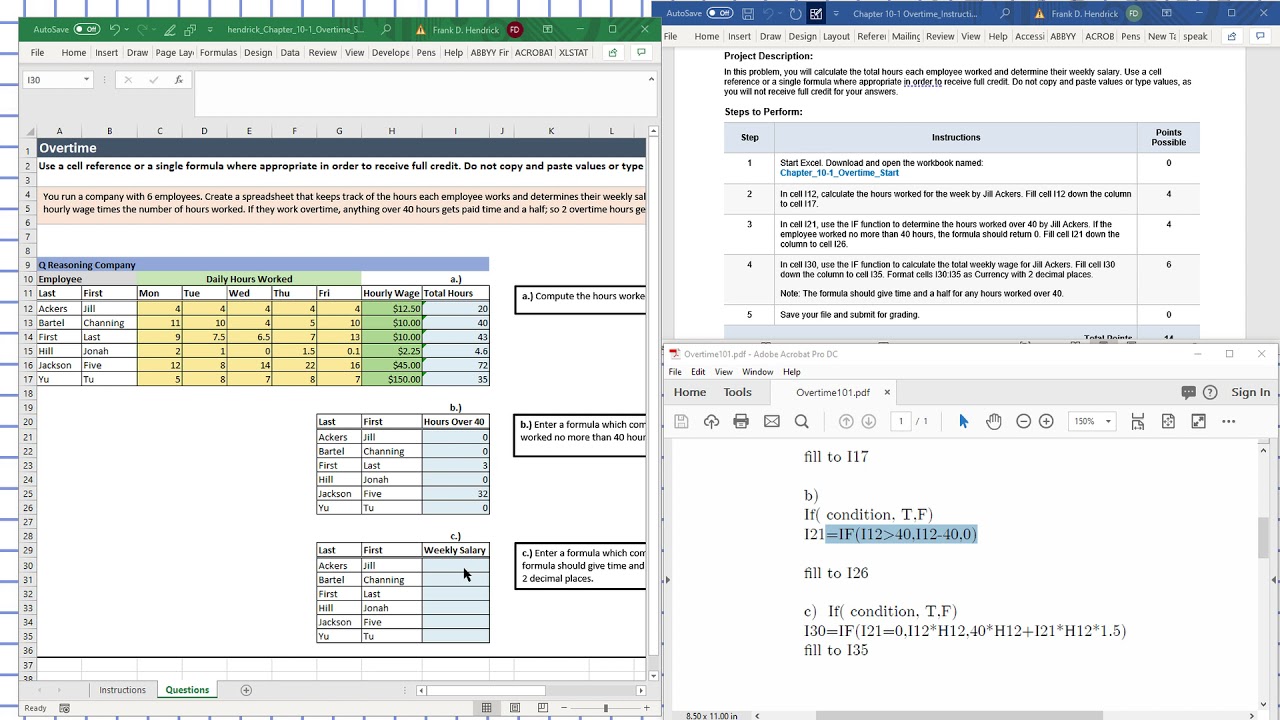Open the Review tab in Word
This screenshot has width=1280, height=720.
point(940,36)
